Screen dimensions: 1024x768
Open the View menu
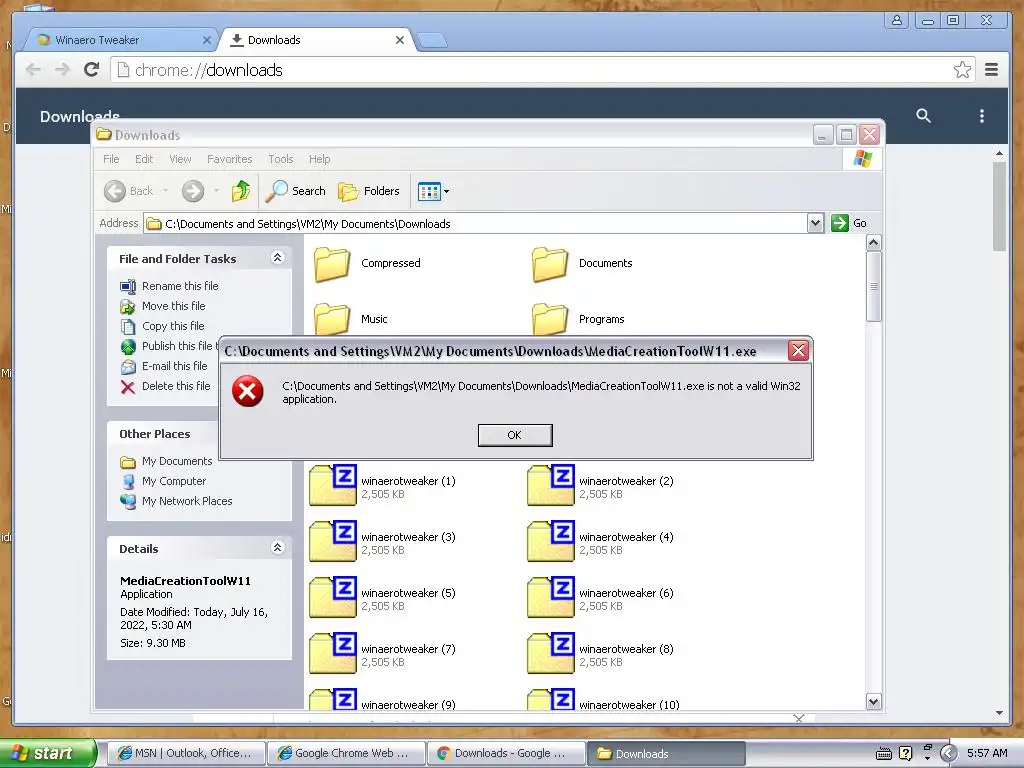[x=180, y=159]
